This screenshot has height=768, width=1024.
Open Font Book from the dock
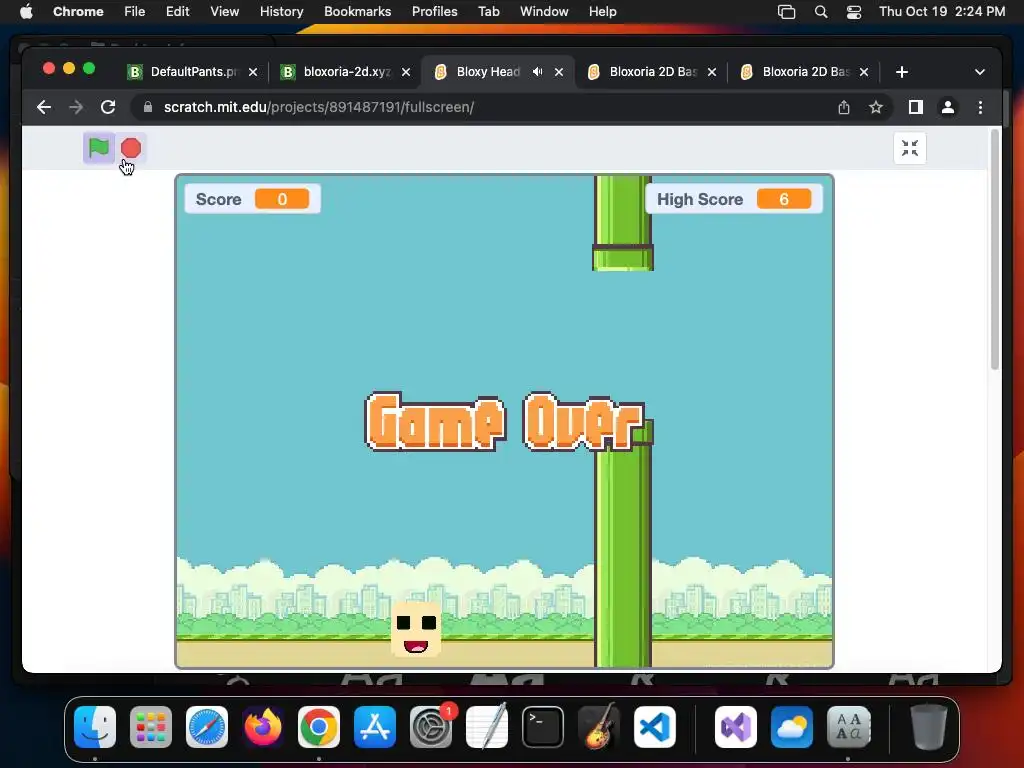tap(848, 727)
